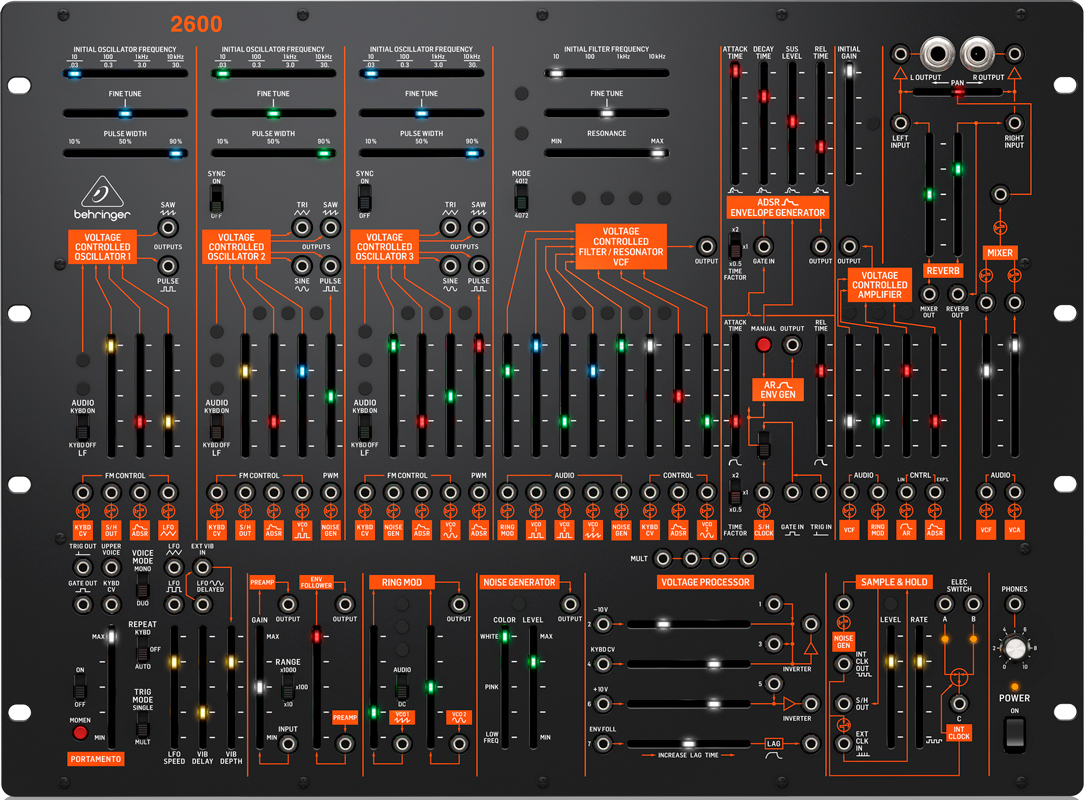
Task: Click the VCO 2 SINE output jack
Action: tap(301, 265)
